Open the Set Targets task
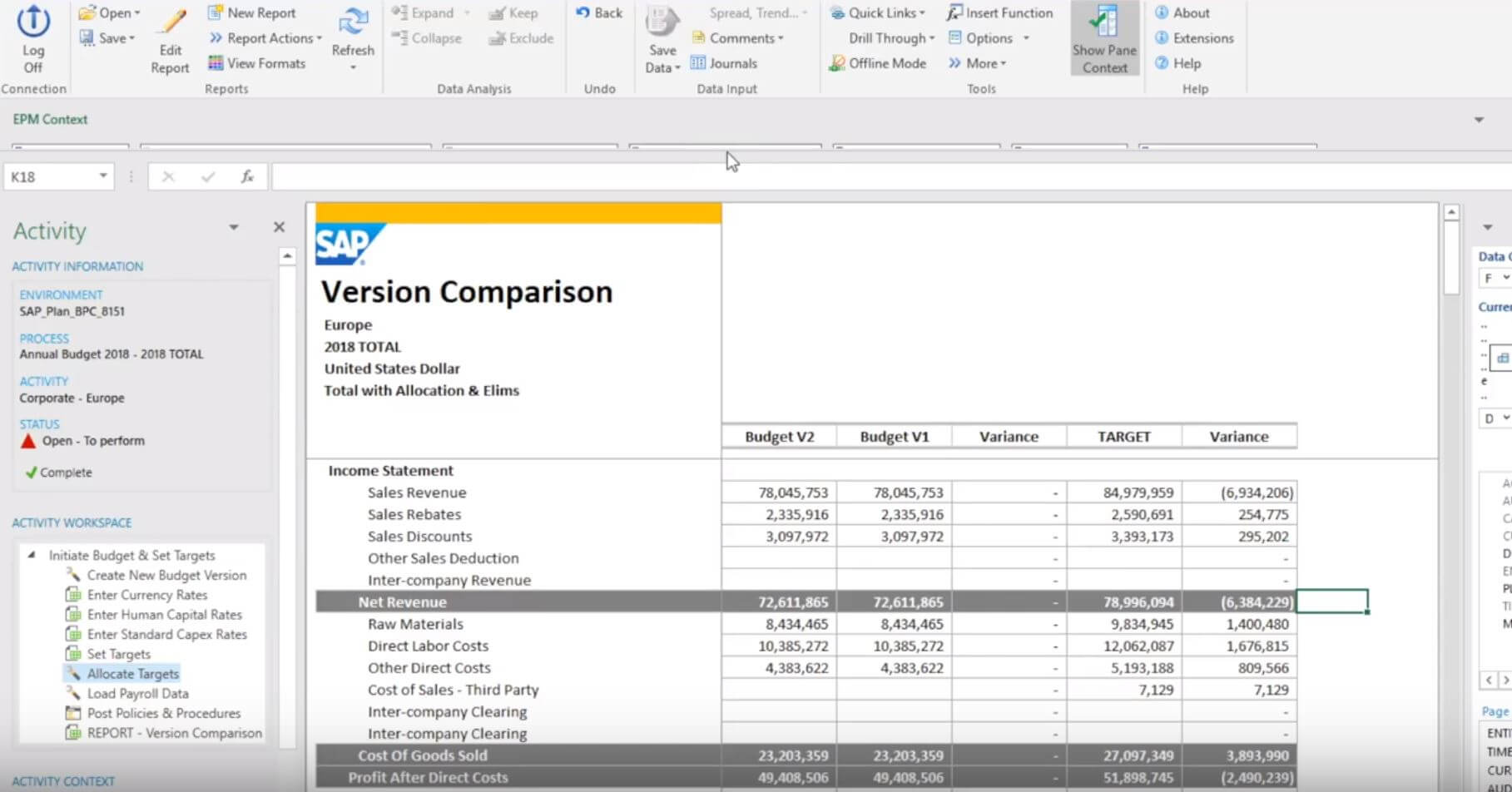Screen dimensions: 1512x792 tap(118, 654)
